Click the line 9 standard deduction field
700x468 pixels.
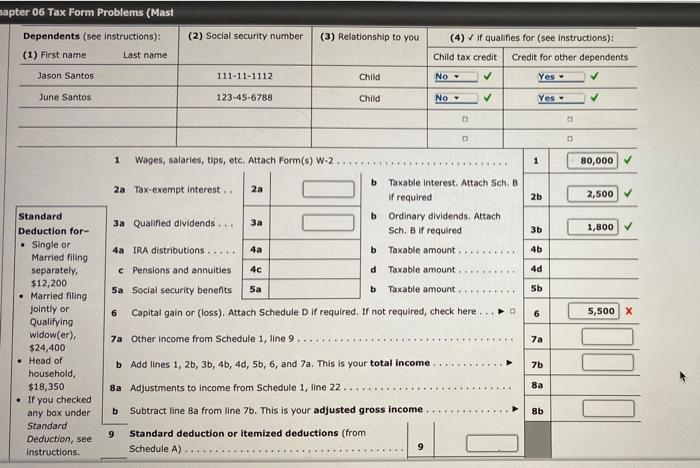click(x=492, y=443)
